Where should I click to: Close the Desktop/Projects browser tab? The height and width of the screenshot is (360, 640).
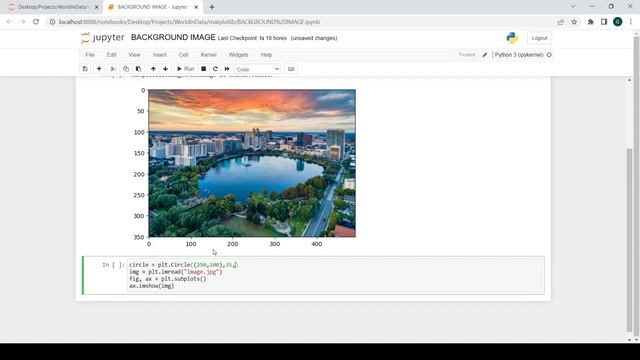coord(96,7)
